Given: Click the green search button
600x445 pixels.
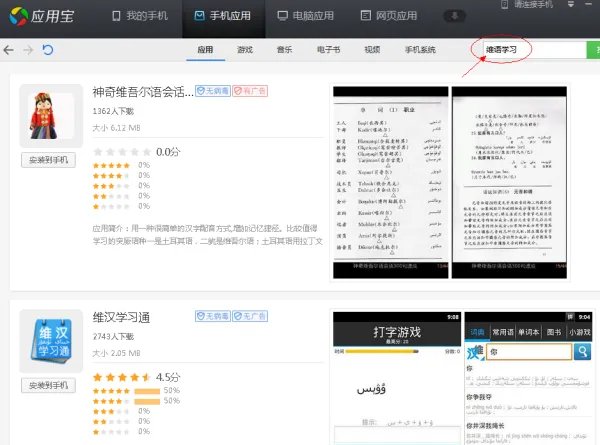Looking at the screenshot, I should tap(593, 50).
